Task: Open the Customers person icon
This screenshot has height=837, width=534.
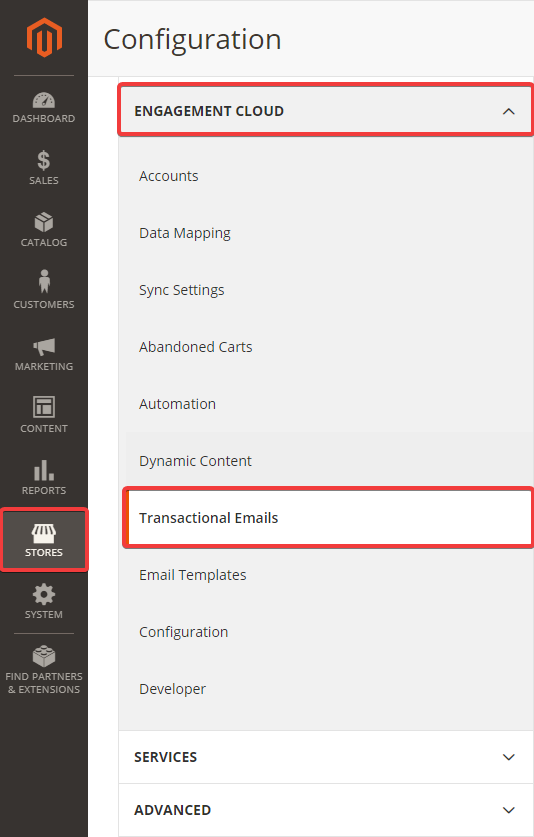Action: click(x=44, y=281)
